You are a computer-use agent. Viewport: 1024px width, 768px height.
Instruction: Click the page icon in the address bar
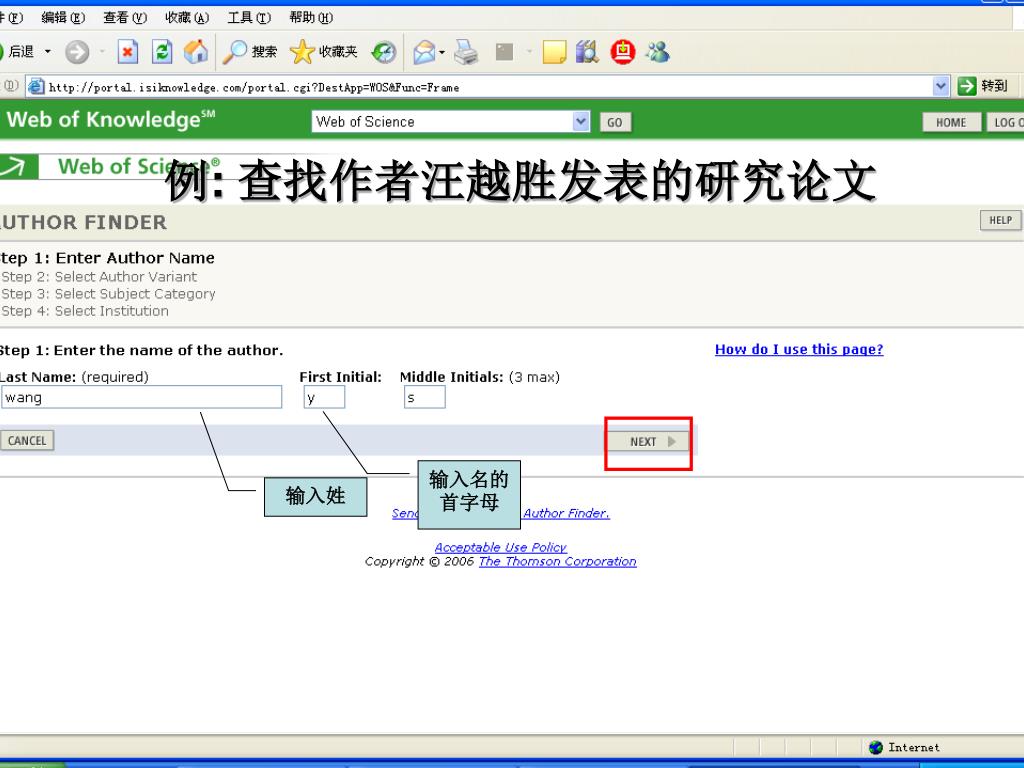point(37,86)
